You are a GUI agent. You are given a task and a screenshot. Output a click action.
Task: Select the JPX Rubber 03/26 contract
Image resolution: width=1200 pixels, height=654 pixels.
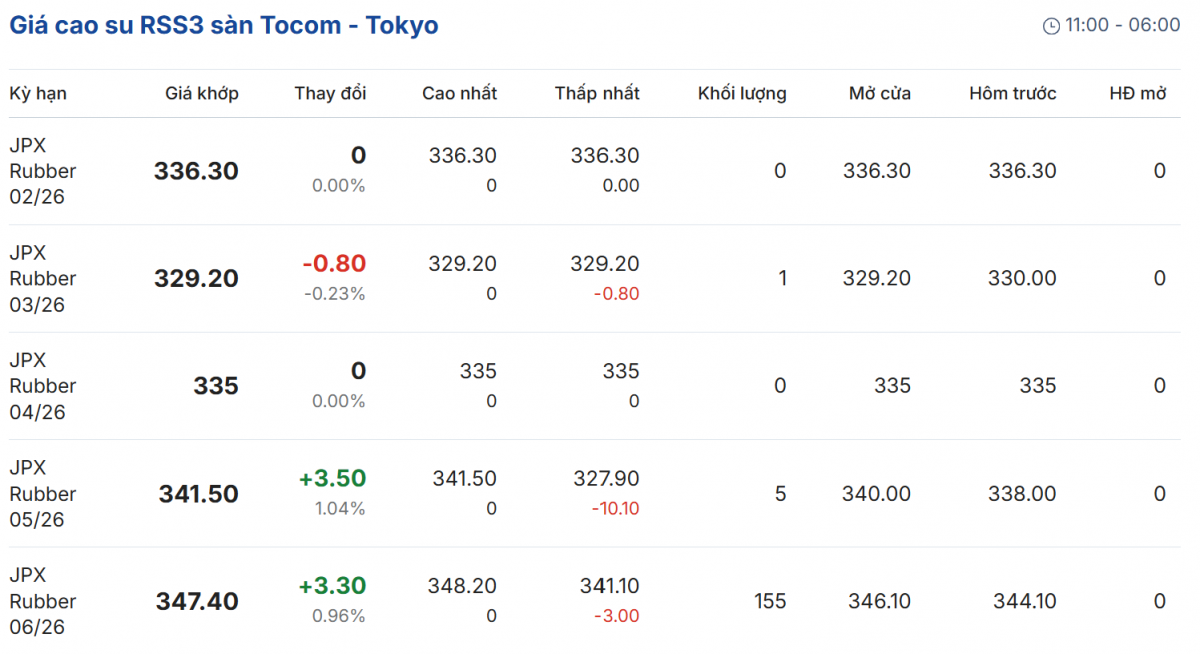[43, 278]
